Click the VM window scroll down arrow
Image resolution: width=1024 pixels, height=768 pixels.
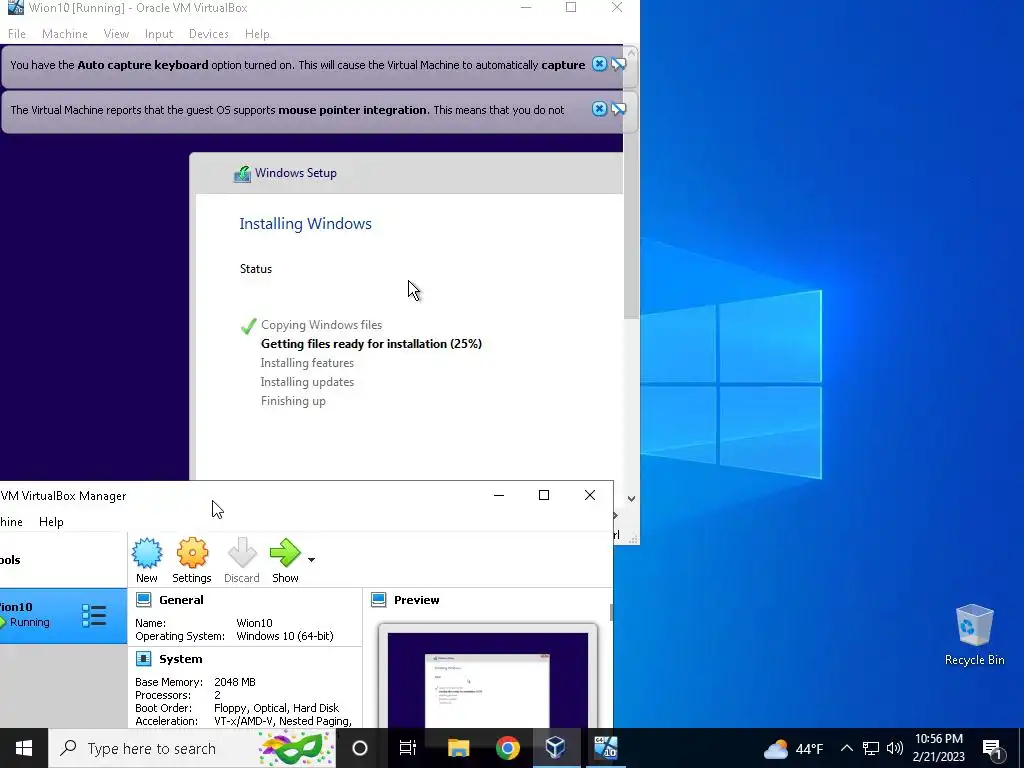pos(631,499)
